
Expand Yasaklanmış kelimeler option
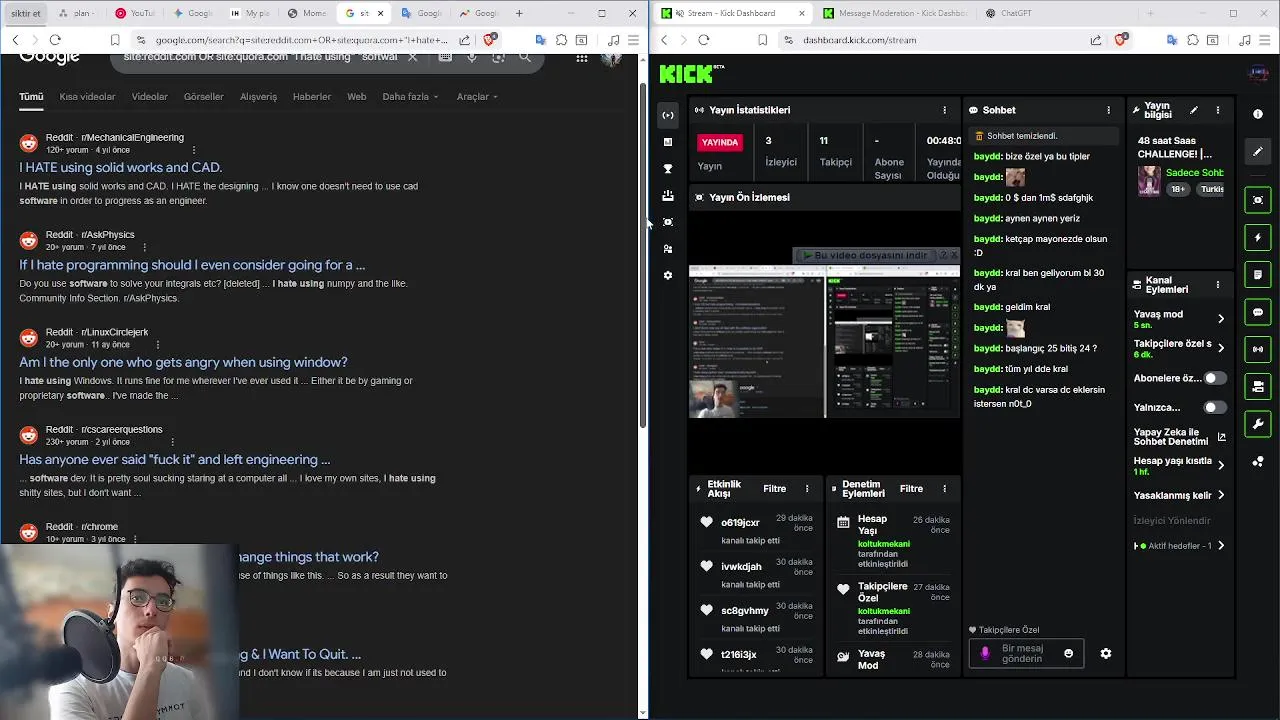1221,495
